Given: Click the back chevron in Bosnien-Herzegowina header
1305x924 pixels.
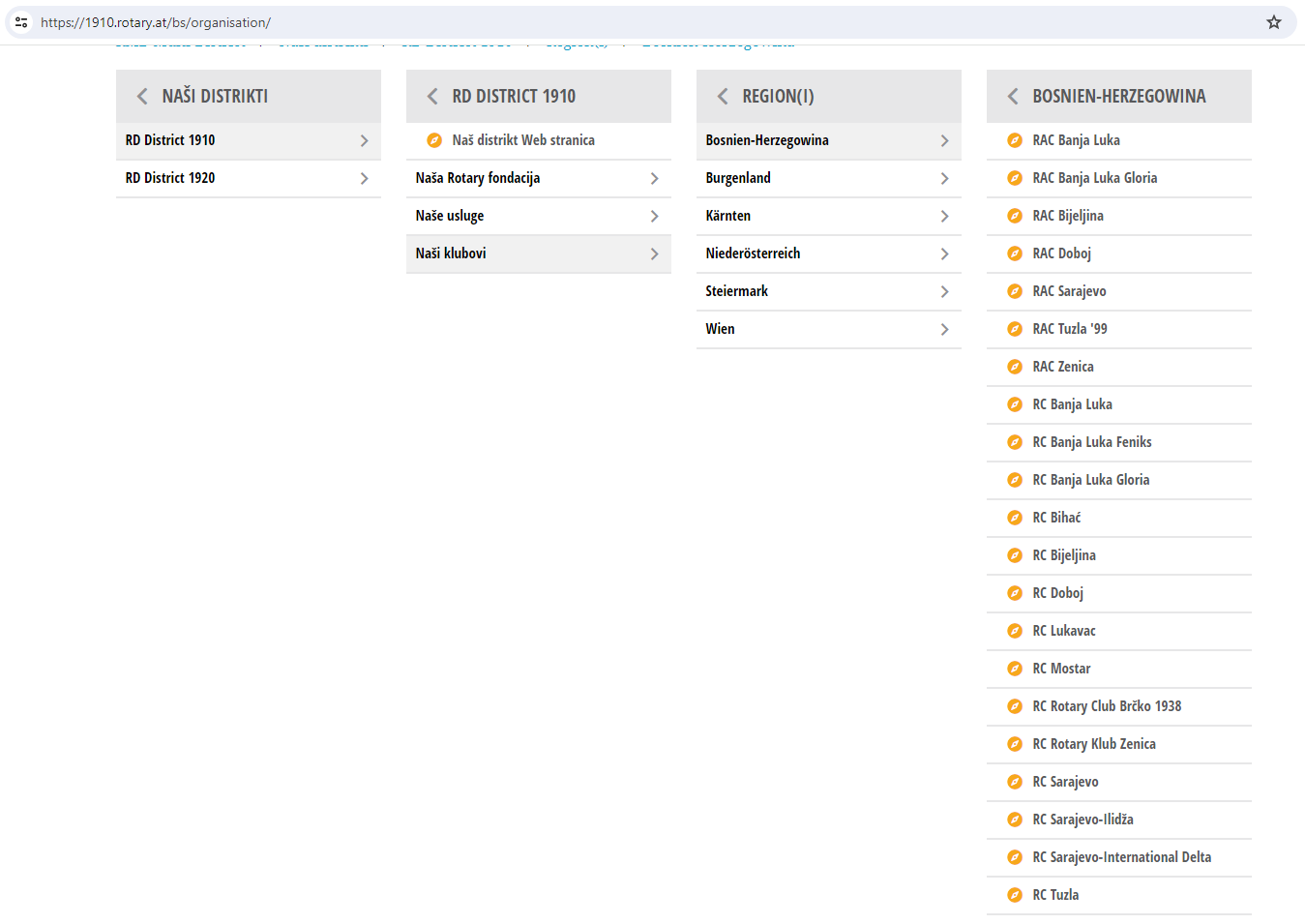Looking at the screenshot, I should pyautogui.click(x=1013, y=97).
